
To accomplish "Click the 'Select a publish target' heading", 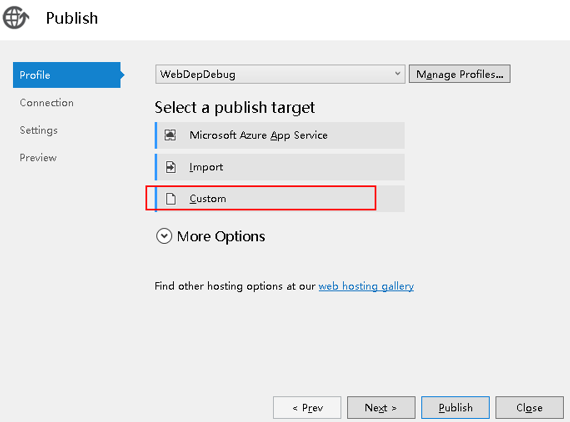I will point(235,108).
